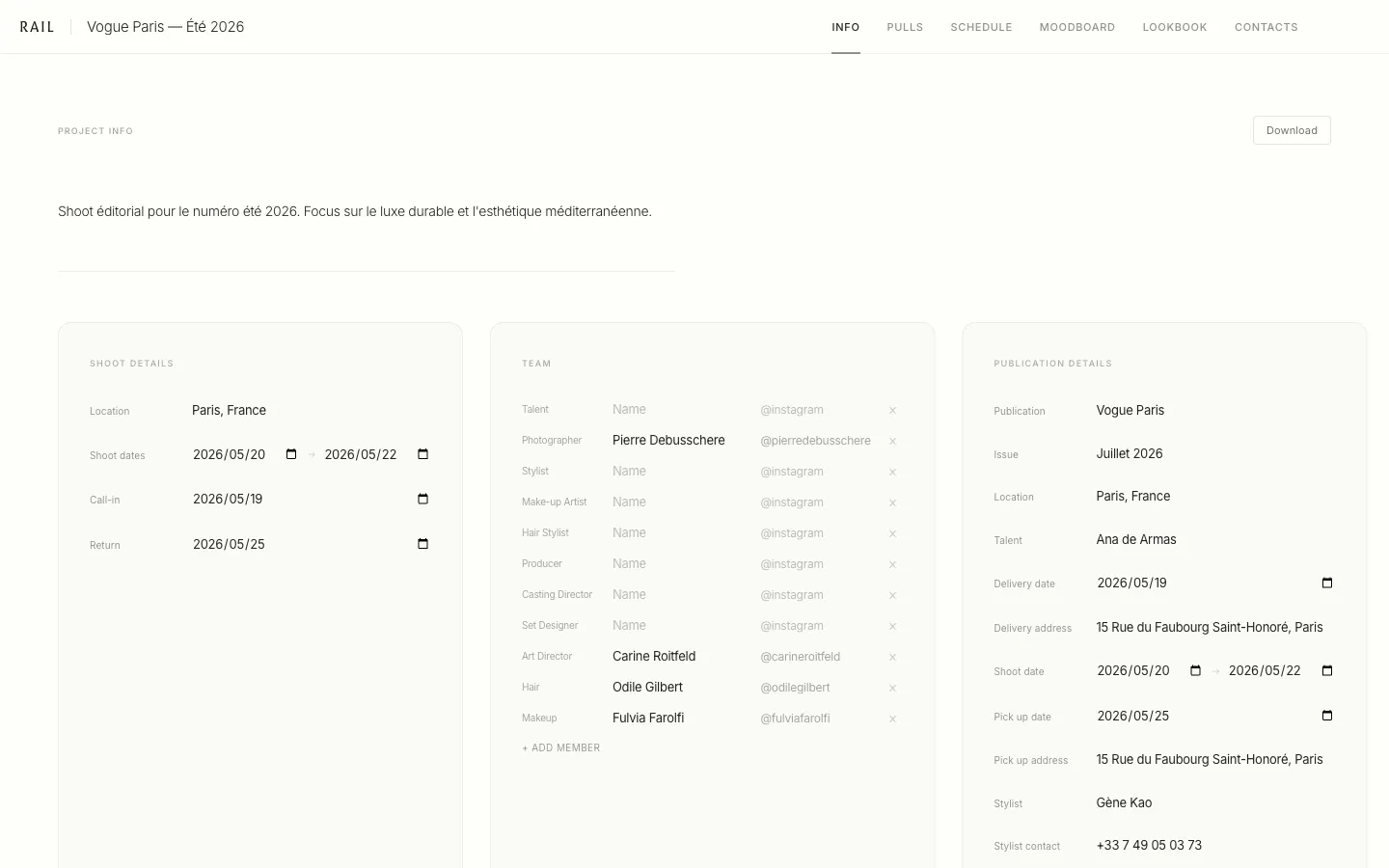Edit the shoot Location field Paris, France

(311, 410)
